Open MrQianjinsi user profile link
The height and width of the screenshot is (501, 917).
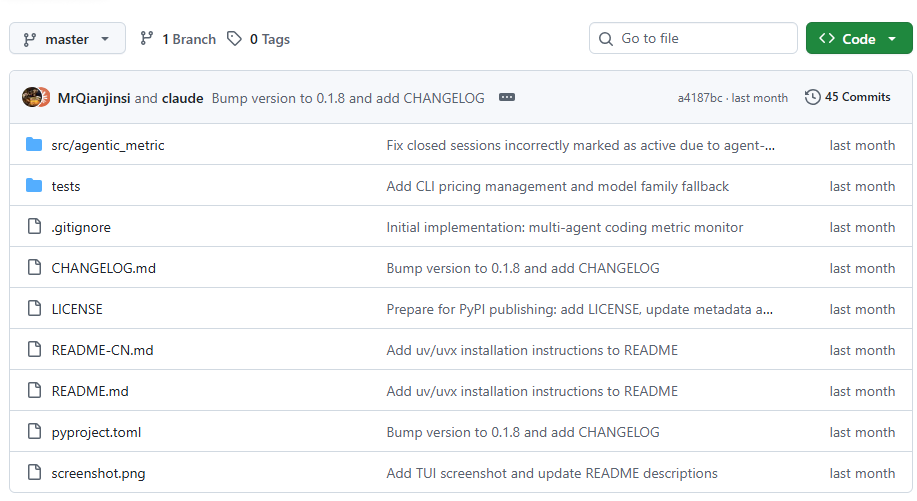[x=94, y=98]
